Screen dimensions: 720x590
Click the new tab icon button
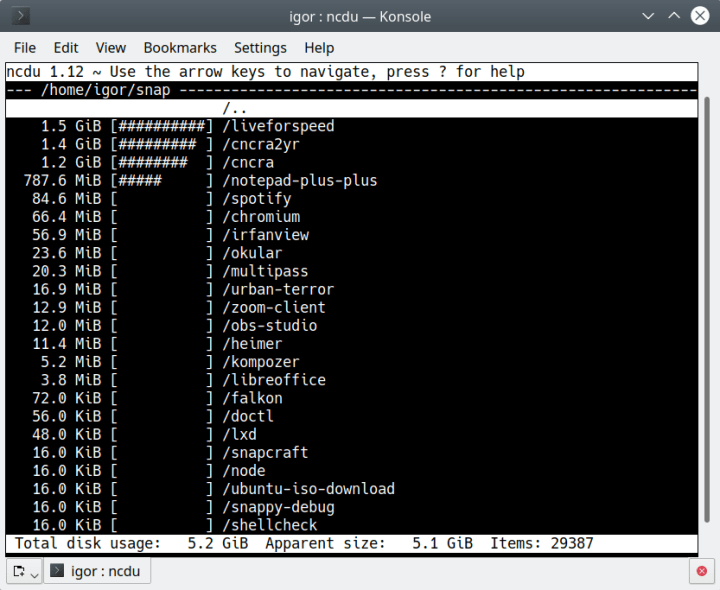tap(19, 571)
